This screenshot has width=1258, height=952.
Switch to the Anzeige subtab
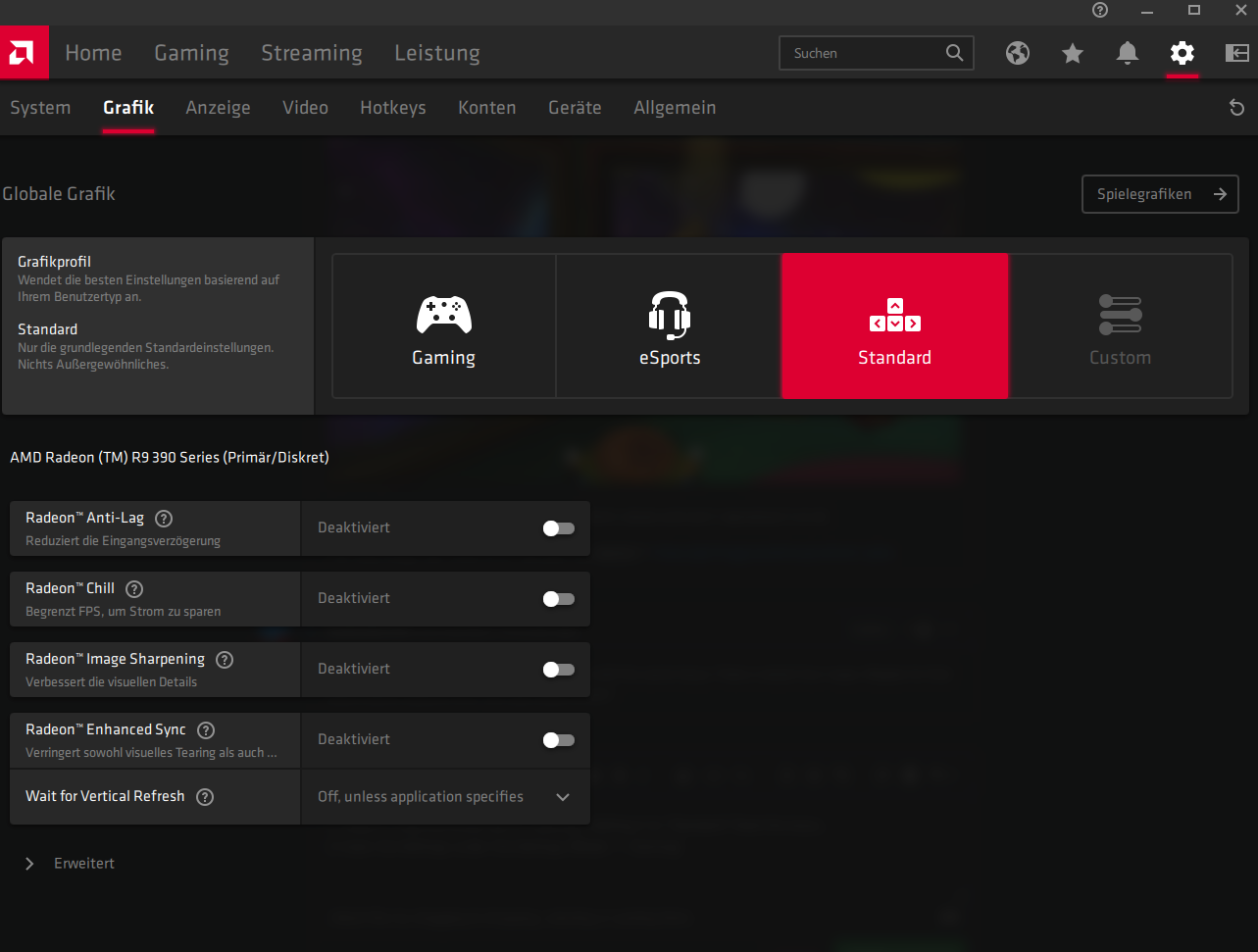pyautogui.click(x=218, y=108)
